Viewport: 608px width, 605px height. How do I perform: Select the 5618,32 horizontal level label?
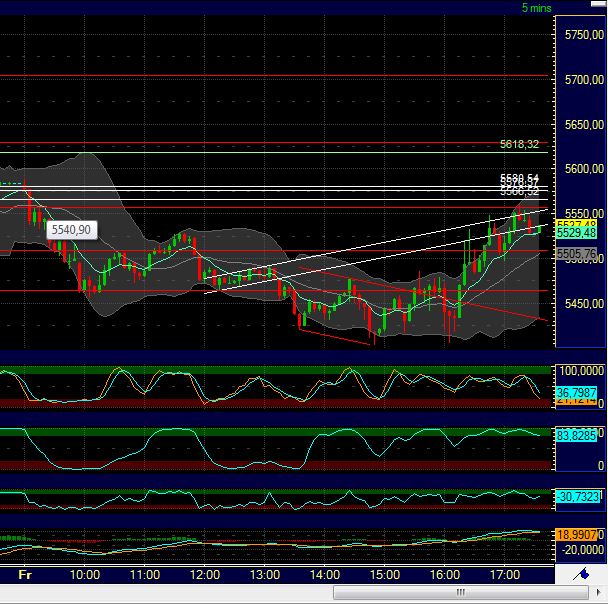(519, 144)
